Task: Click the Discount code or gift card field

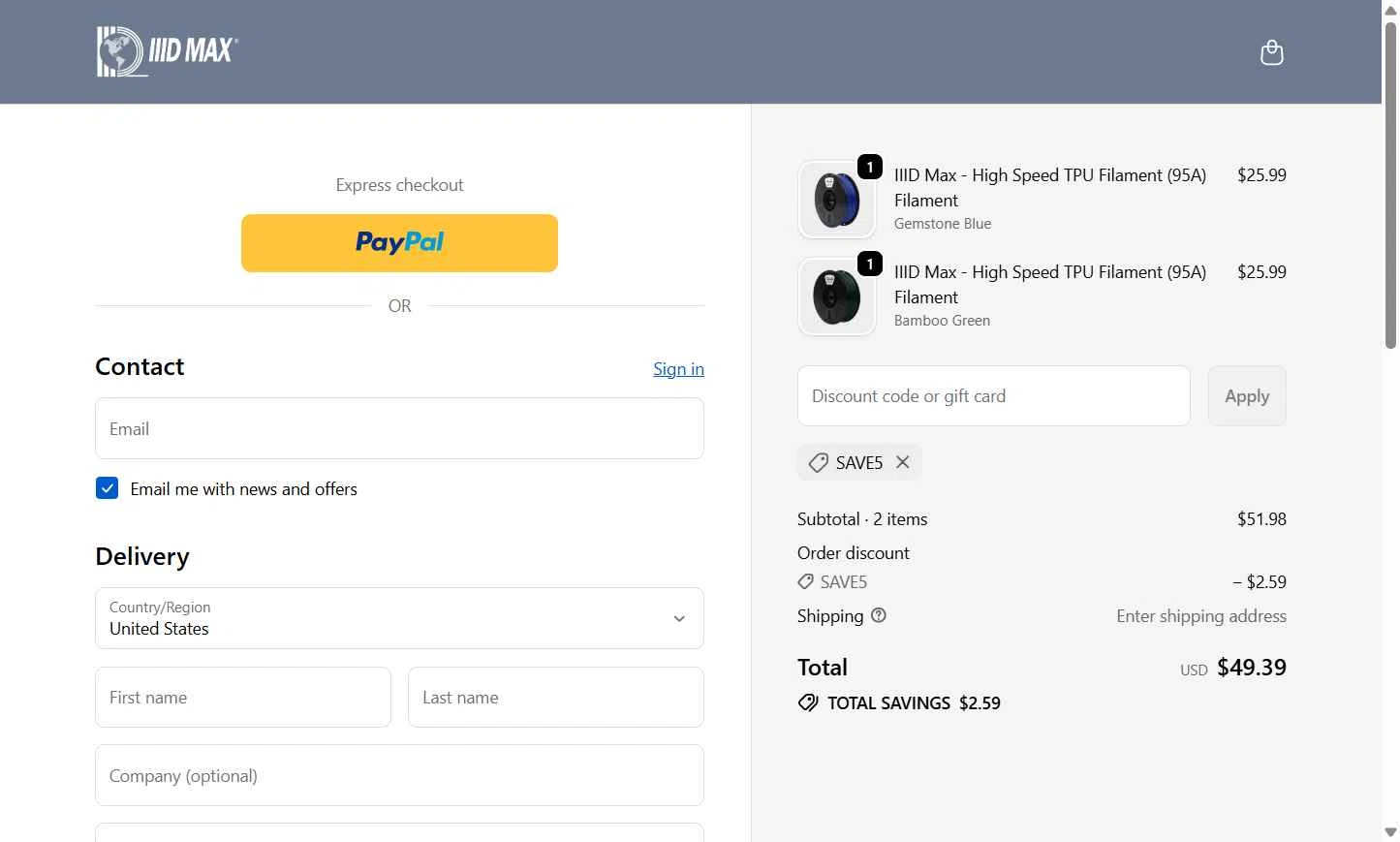Action: [993, 395]
